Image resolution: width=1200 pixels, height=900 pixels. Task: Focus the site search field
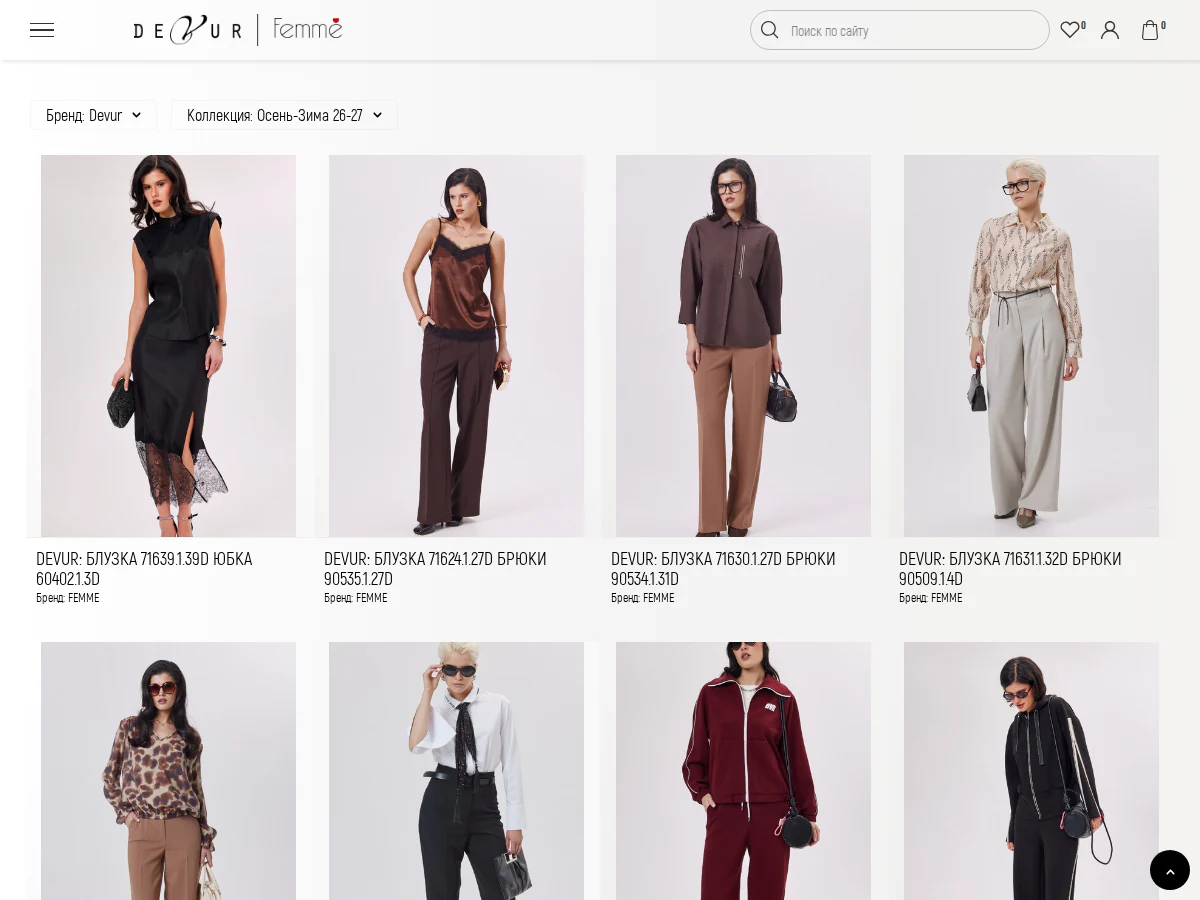tap(900, 30)
